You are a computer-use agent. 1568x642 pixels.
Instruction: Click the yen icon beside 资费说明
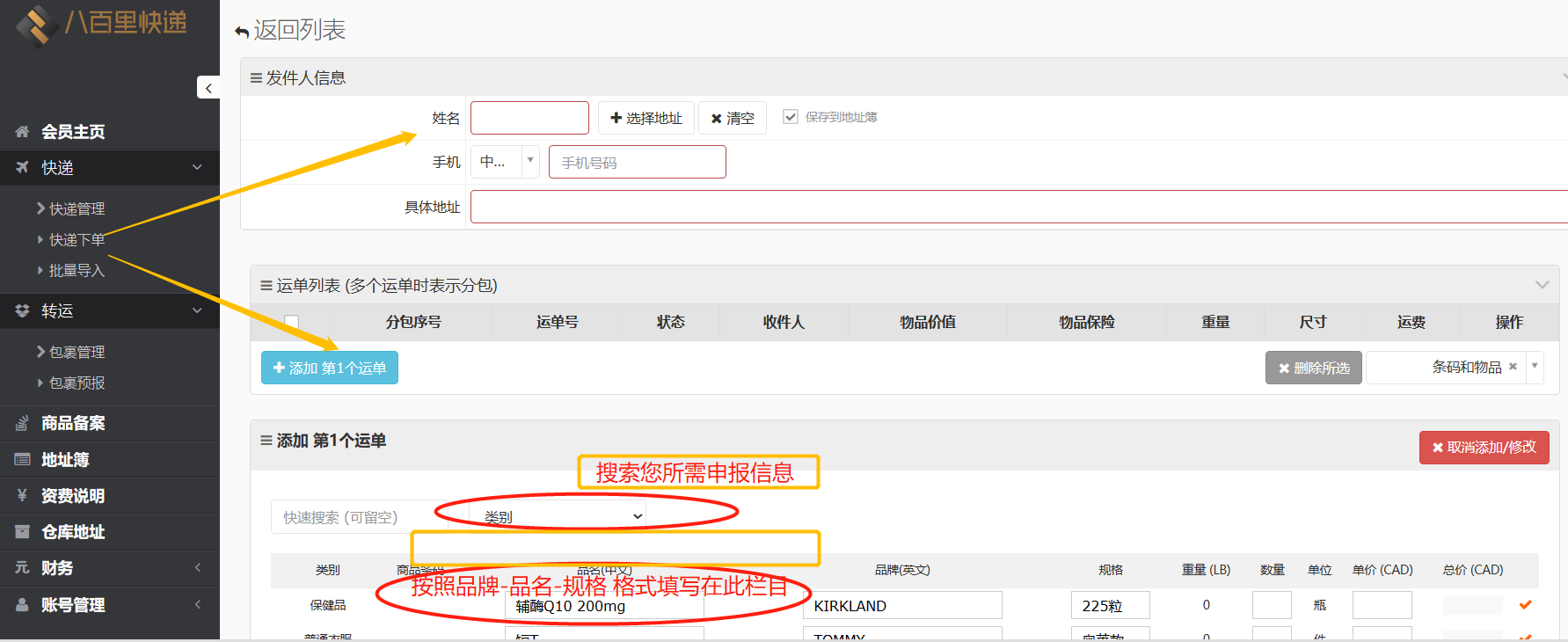(x=22, y=495)
